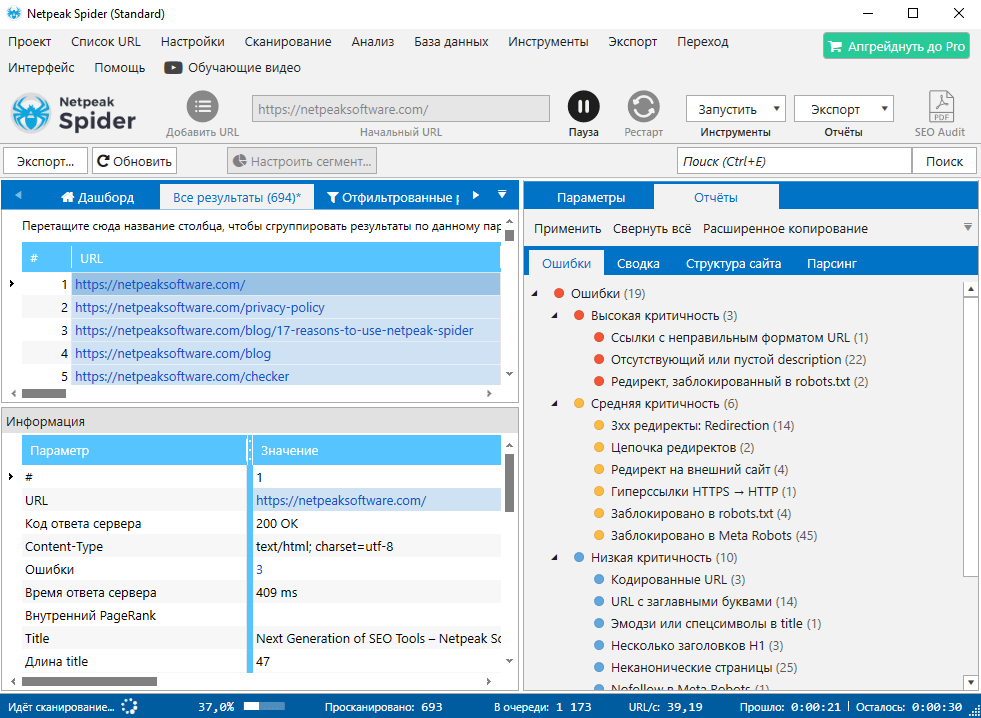
Task: Switch to the Параметры tab
Action: point(590,197)
